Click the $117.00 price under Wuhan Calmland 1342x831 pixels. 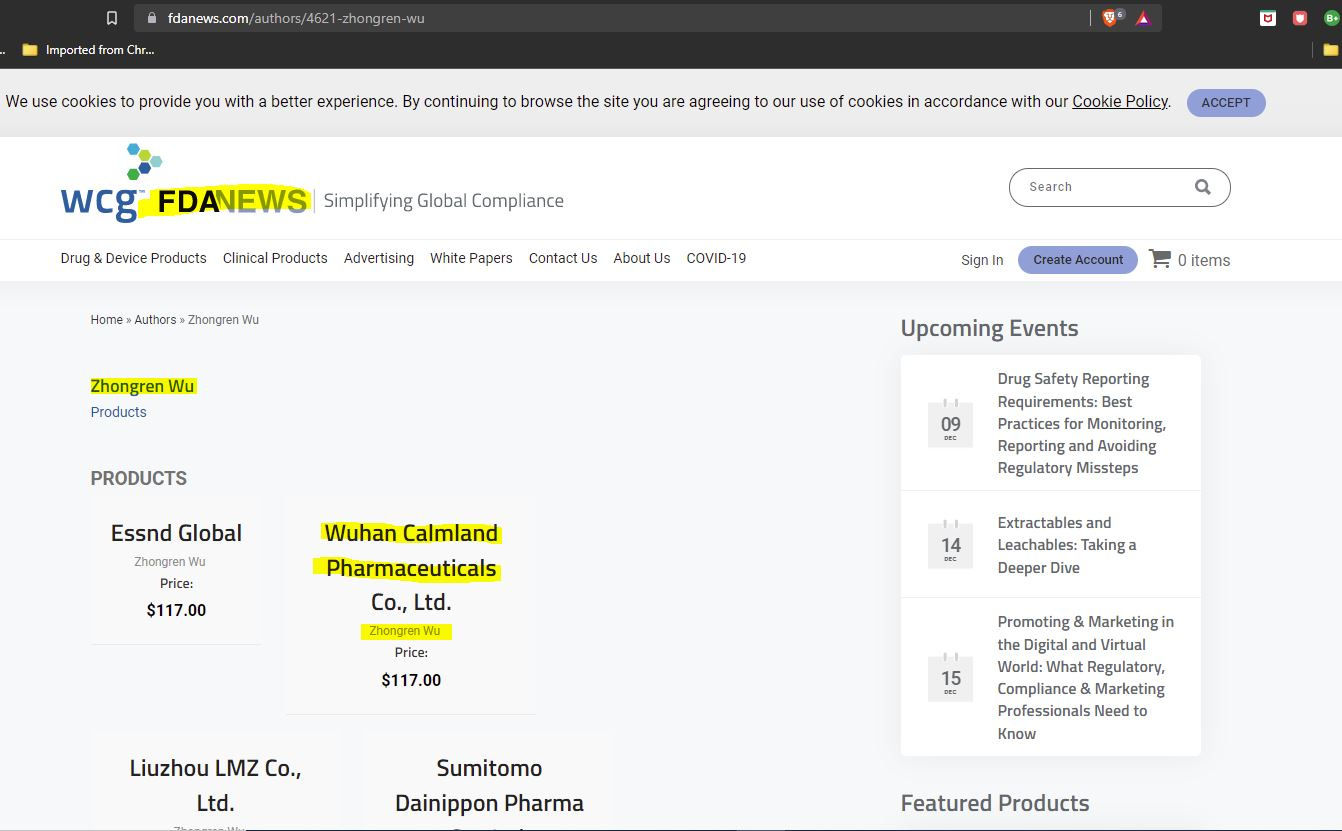[x=411, y=680]
